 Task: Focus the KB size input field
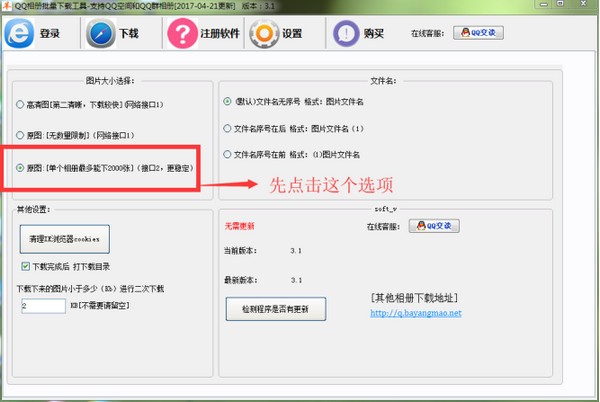(43, 306)
